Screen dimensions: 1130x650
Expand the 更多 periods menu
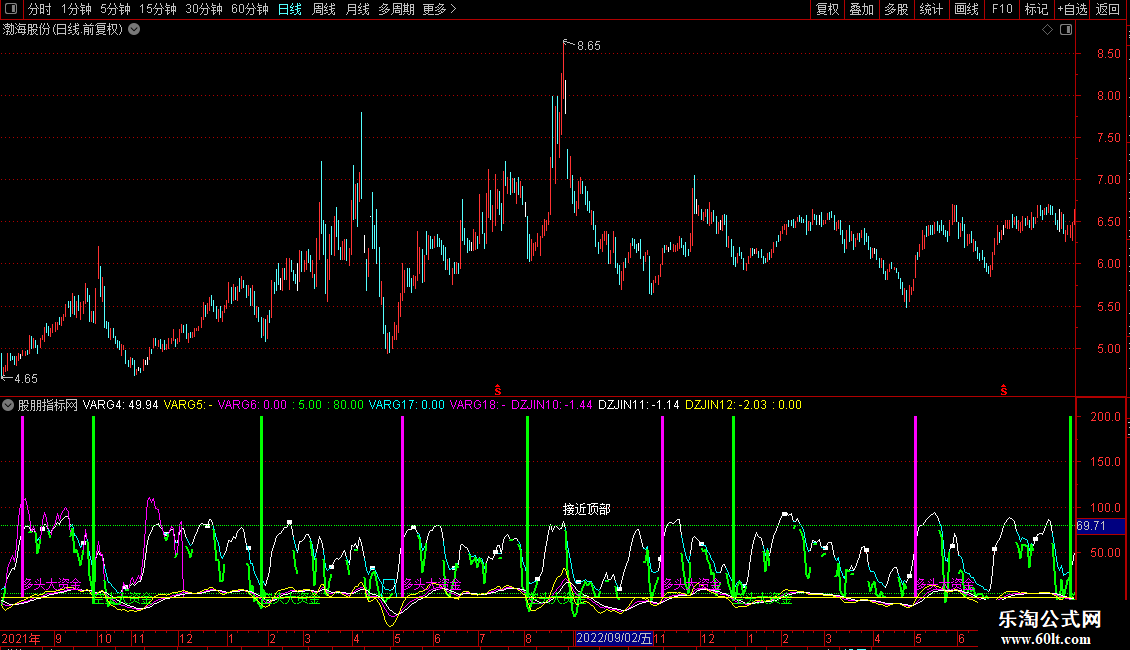pyautogui.click(x=439, y=10)
